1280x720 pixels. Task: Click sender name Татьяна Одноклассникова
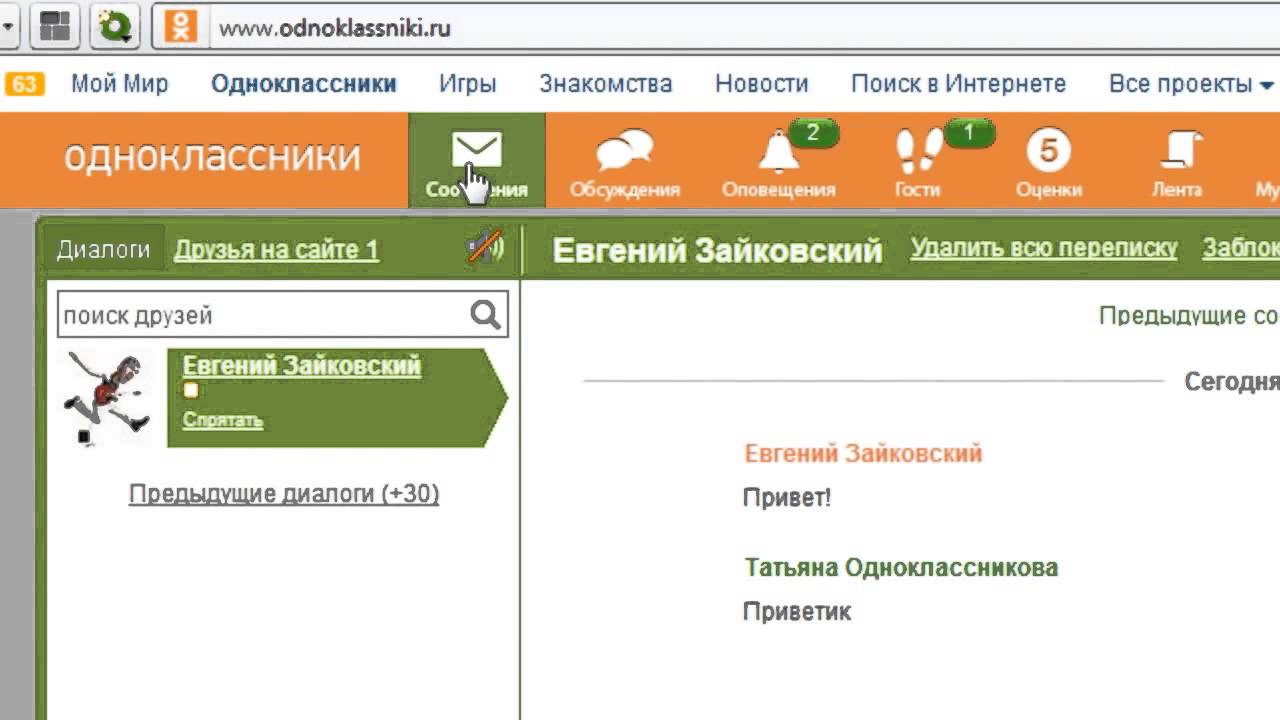pos(901,567)
